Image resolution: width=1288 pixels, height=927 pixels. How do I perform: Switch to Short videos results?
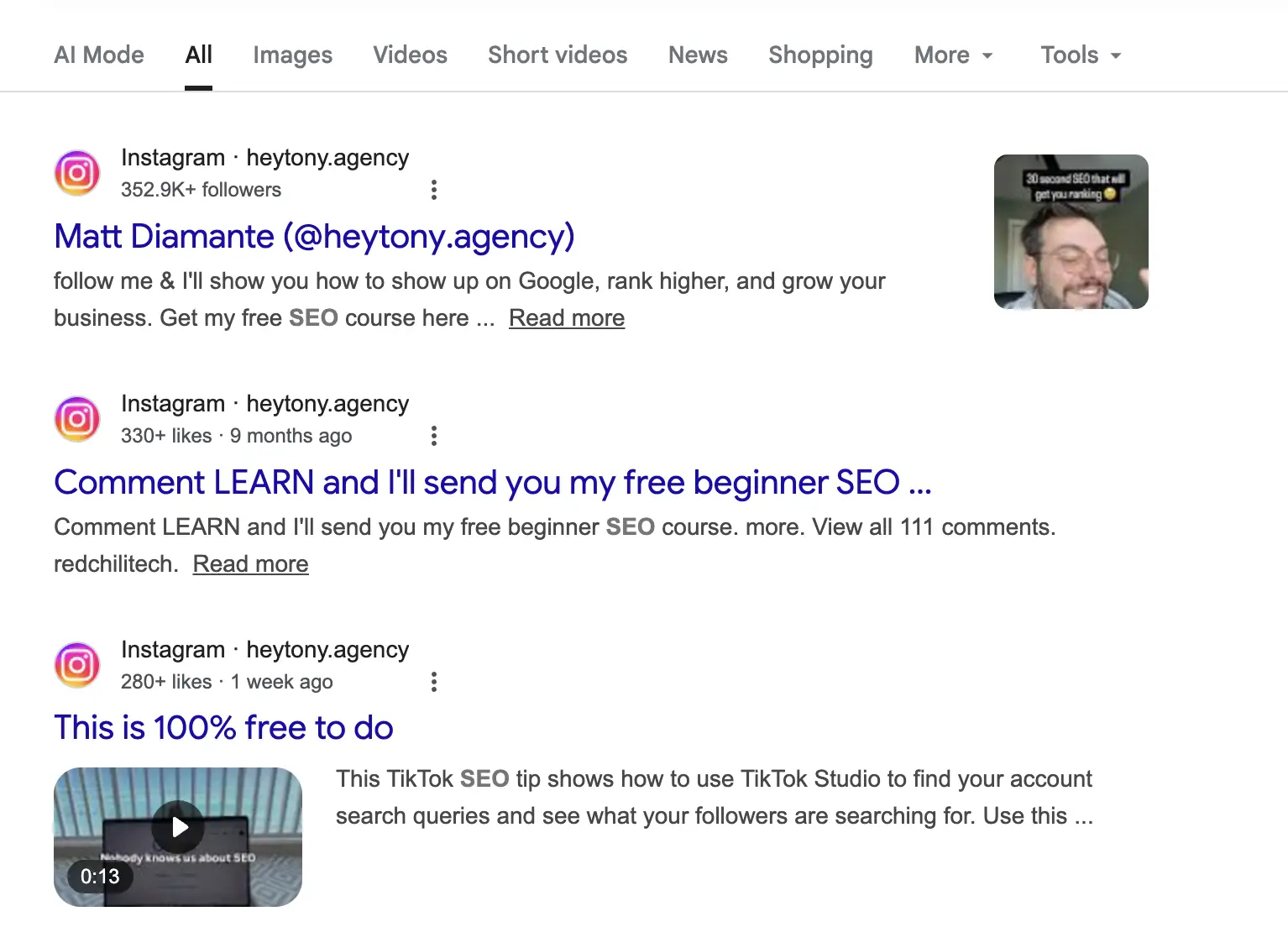coord(557,55)
